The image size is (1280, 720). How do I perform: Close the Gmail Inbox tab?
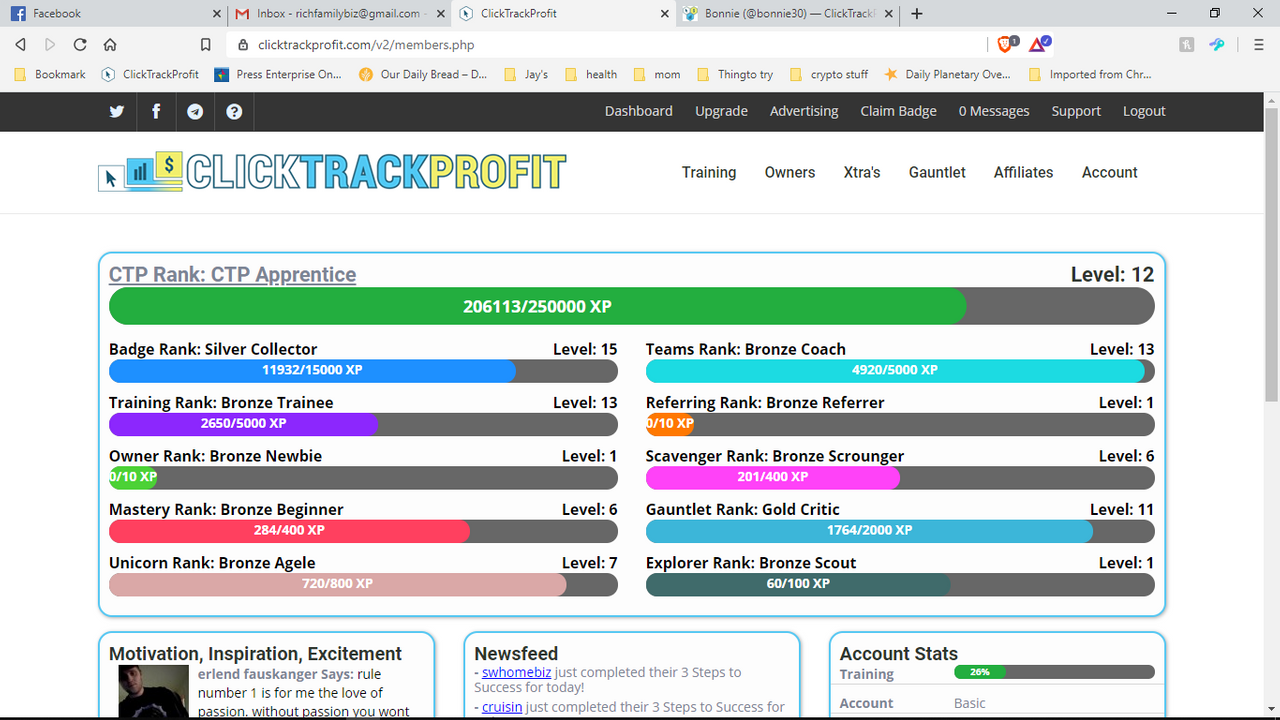pos(441,14)
